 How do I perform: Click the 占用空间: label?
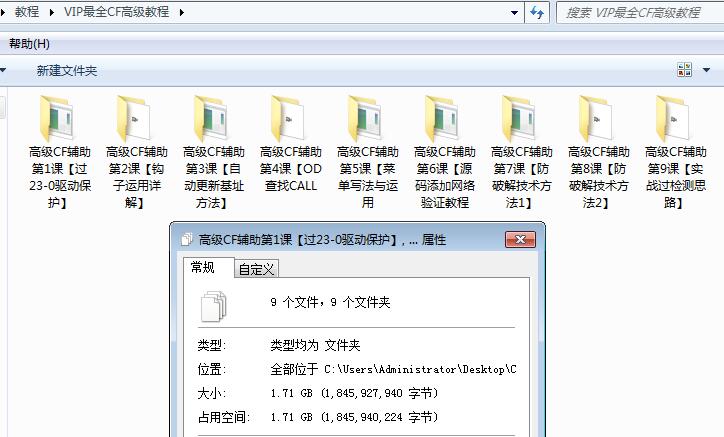(x=223, y=417)
